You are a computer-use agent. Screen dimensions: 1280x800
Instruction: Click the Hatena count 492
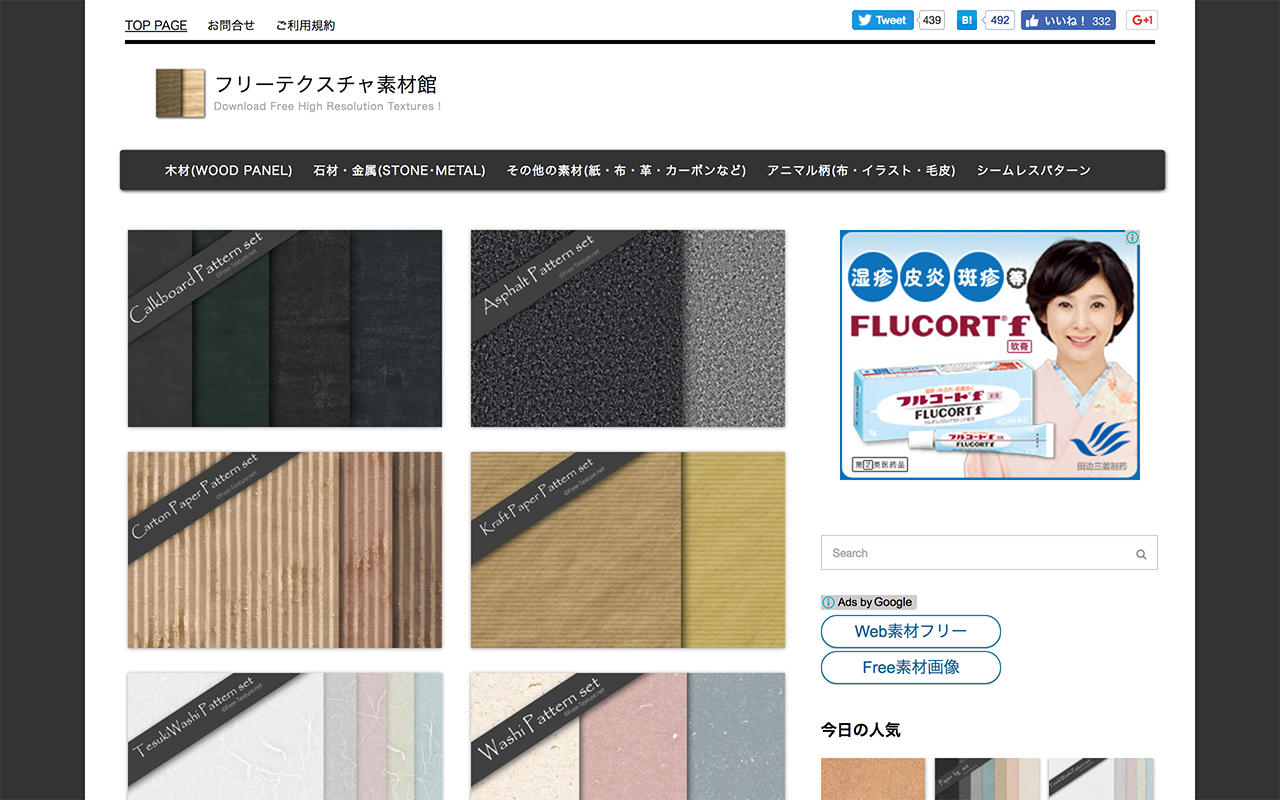click(999, 20)
